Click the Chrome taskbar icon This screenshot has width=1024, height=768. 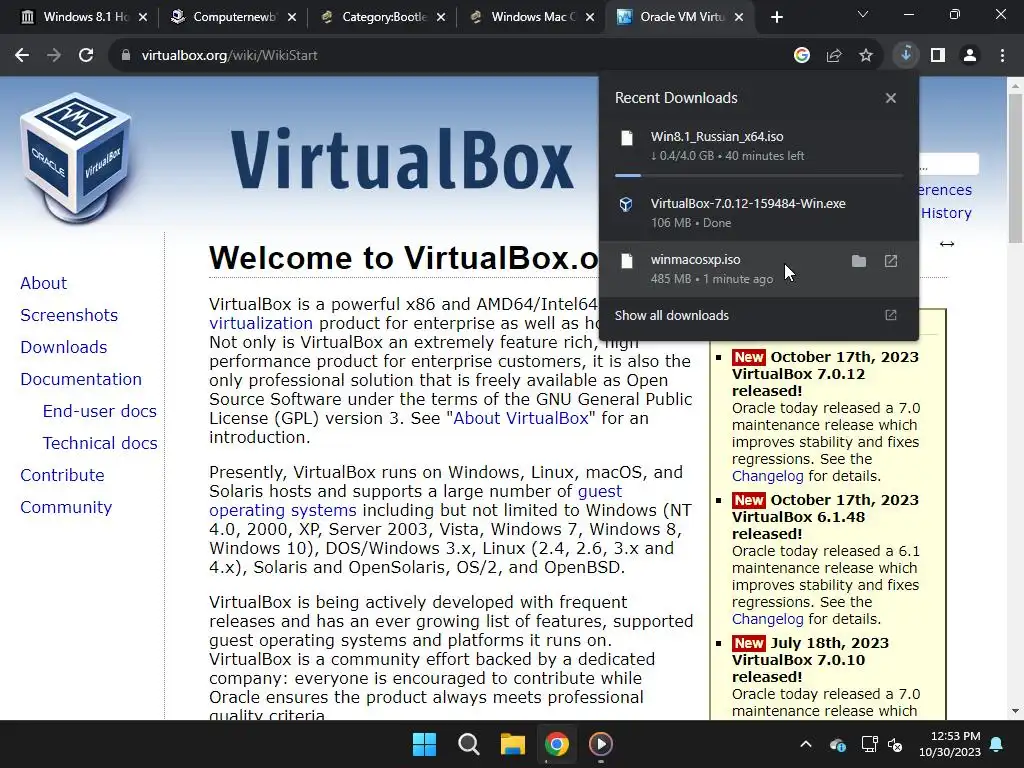point(556,744)
